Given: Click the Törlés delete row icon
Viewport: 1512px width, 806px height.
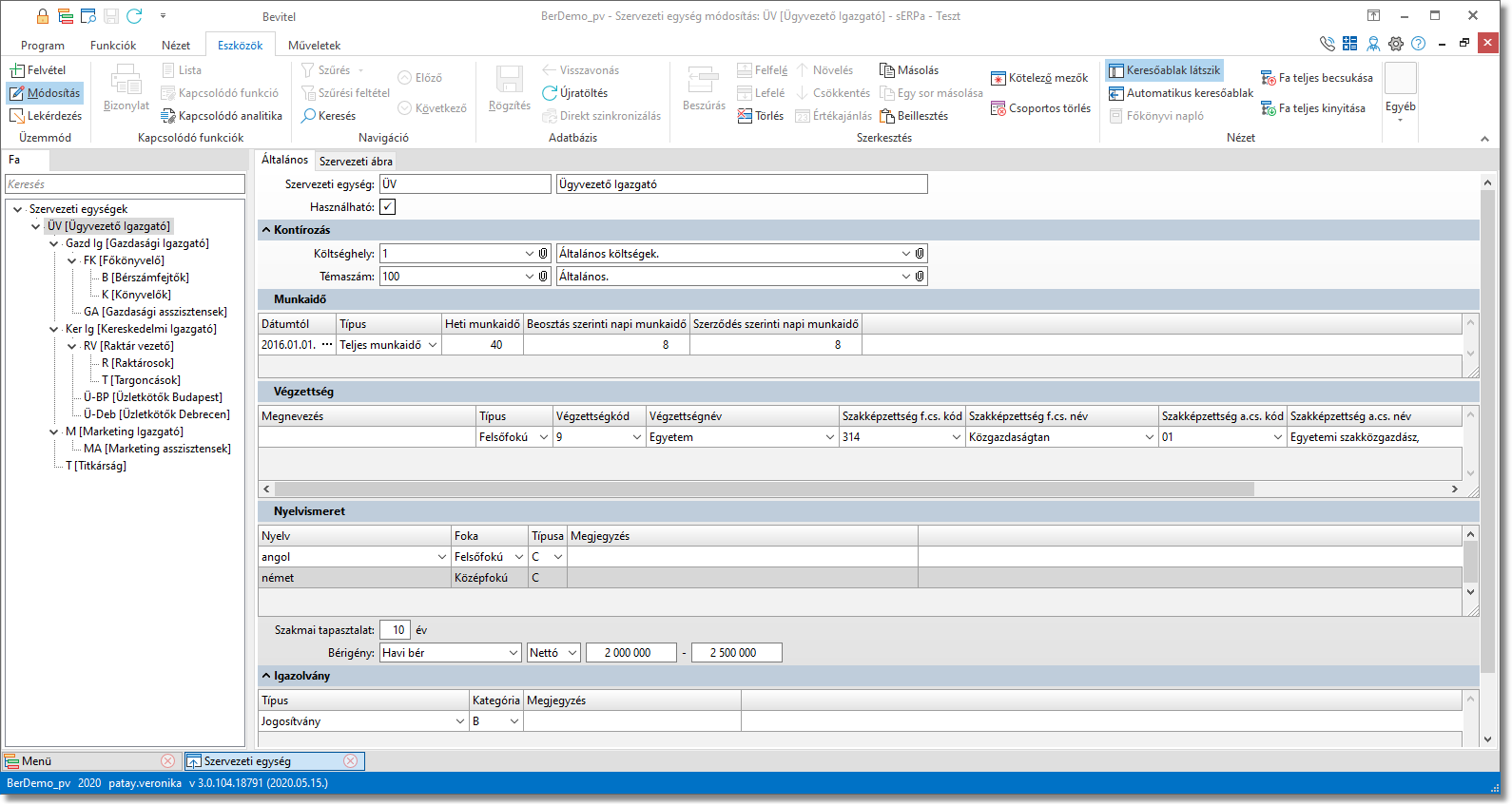Looking at the screenshot, I should point(745,116).
